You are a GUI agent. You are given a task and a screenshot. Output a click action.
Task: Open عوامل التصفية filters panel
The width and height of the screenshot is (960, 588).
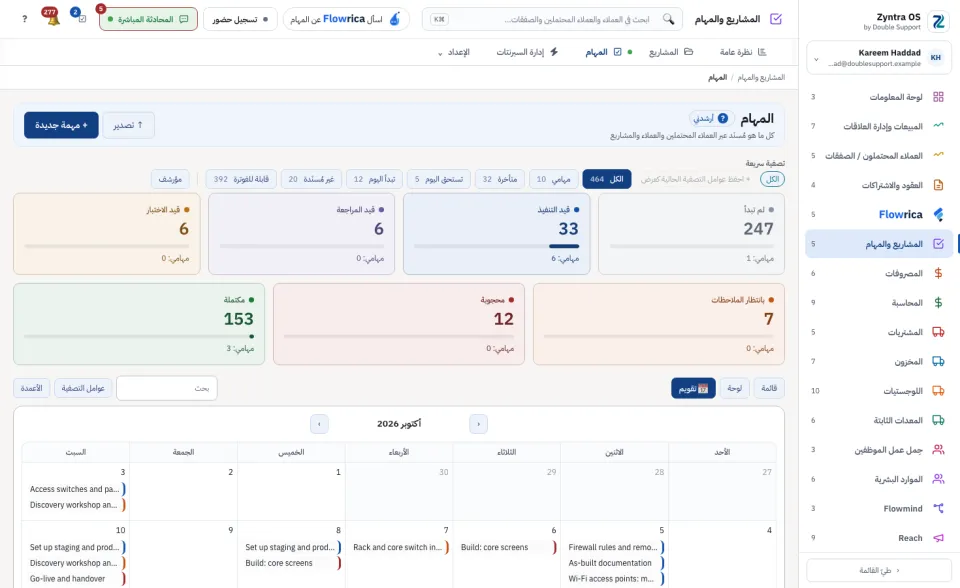pyautogui.click(x=83, y=388)
